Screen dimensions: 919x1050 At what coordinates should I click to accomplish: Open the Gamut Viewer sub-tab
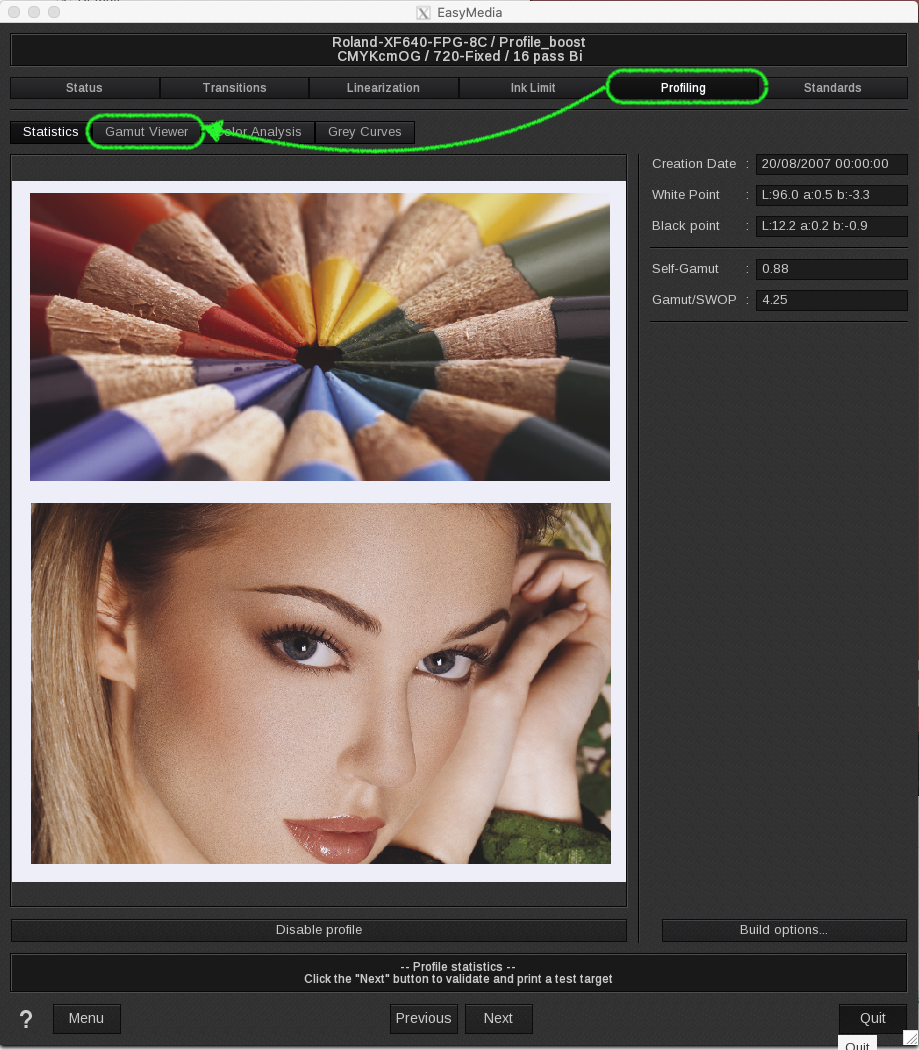click(146, 132)
